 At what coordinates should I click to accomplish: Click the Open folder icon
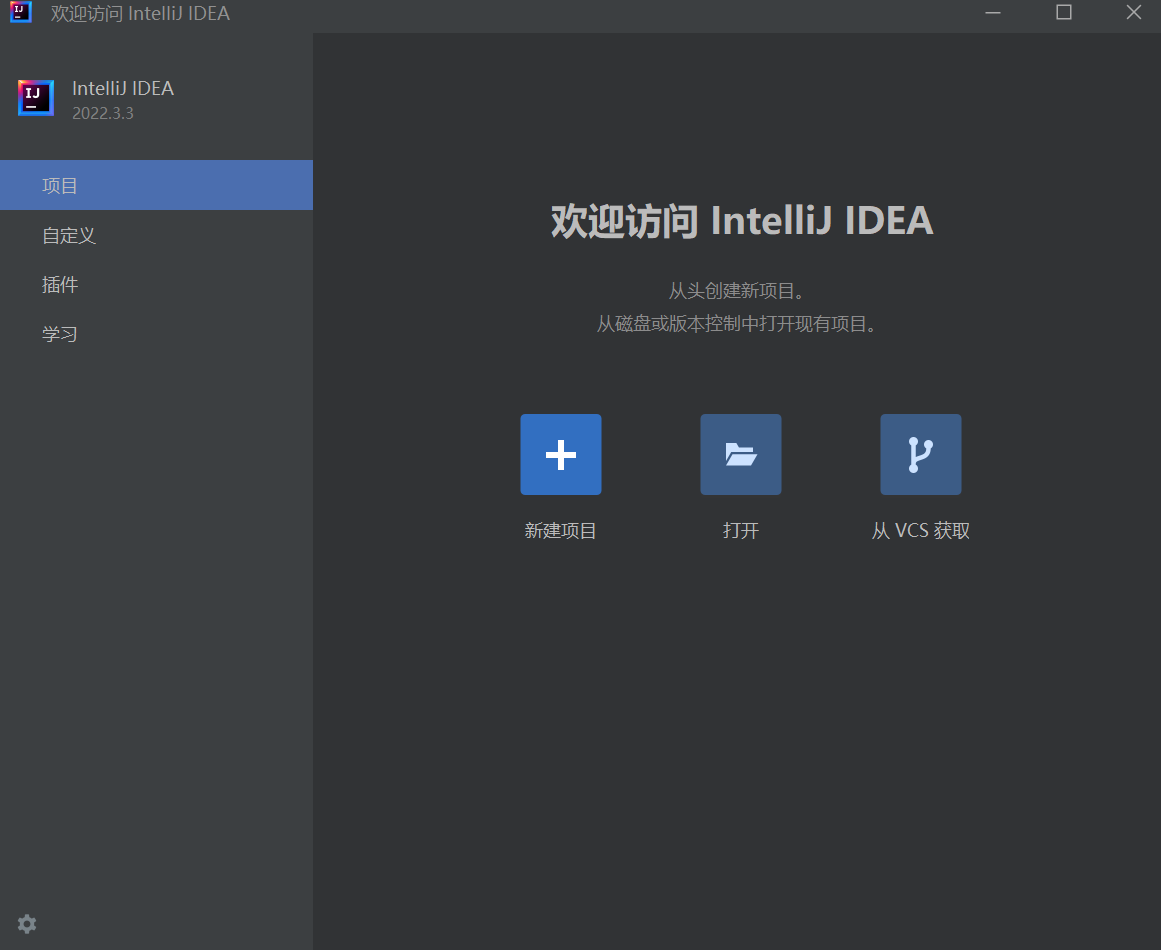[740, 455]
